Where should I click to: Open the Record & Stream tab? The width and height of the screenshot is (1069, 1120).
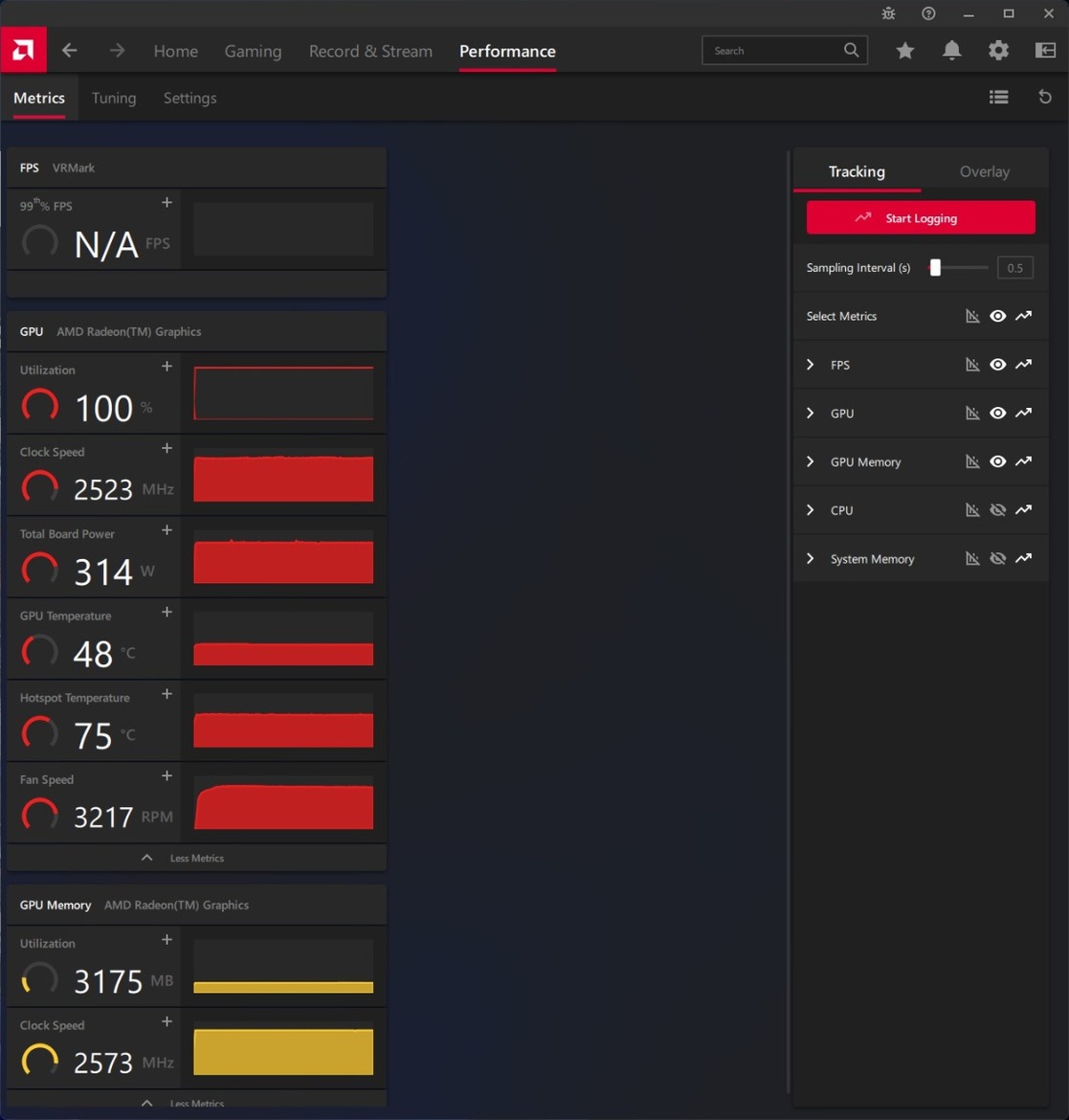[370, 52]
